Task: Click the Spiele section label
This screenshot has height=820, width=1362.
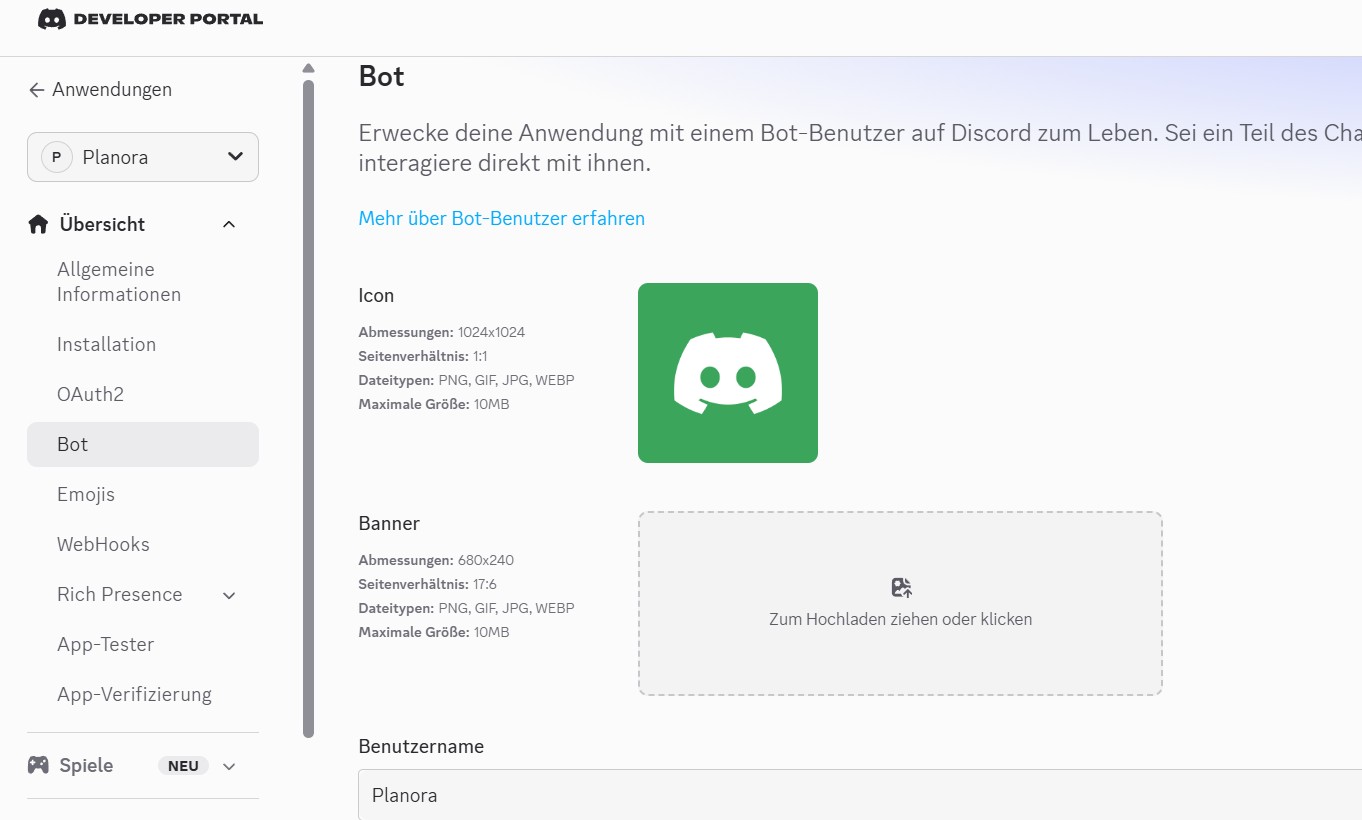Action: click(86, 765)
